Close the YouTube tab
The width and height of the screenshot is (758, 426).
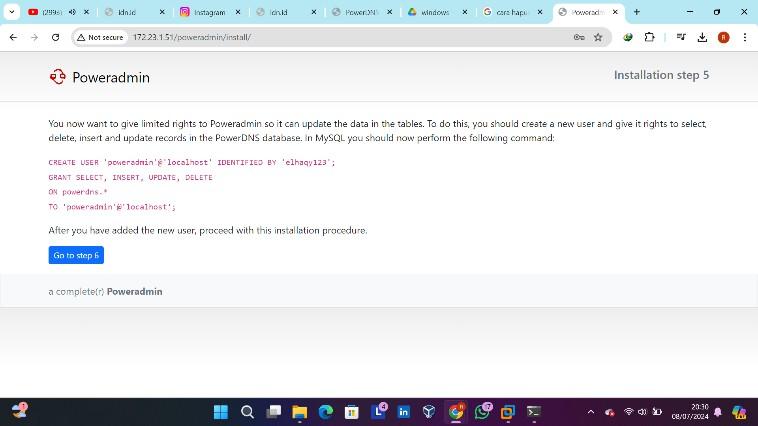tap(87, 12)
